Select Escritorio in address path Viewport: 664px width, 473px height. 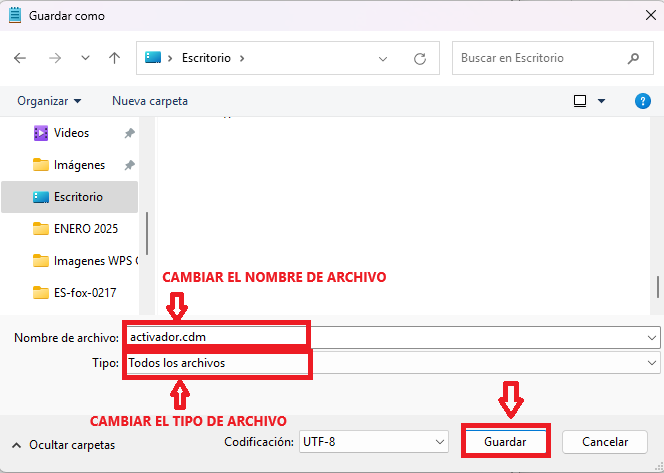click(x=206, y=58)
